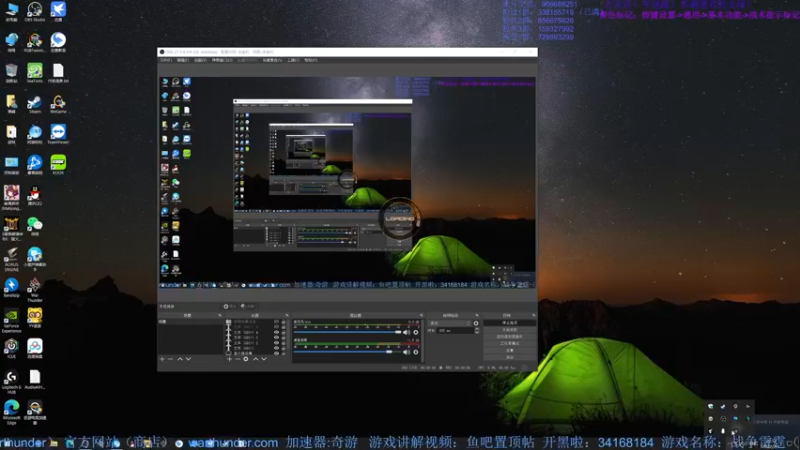
Task: Open the Sogou browser desktop icon
Action: [58, 42]
